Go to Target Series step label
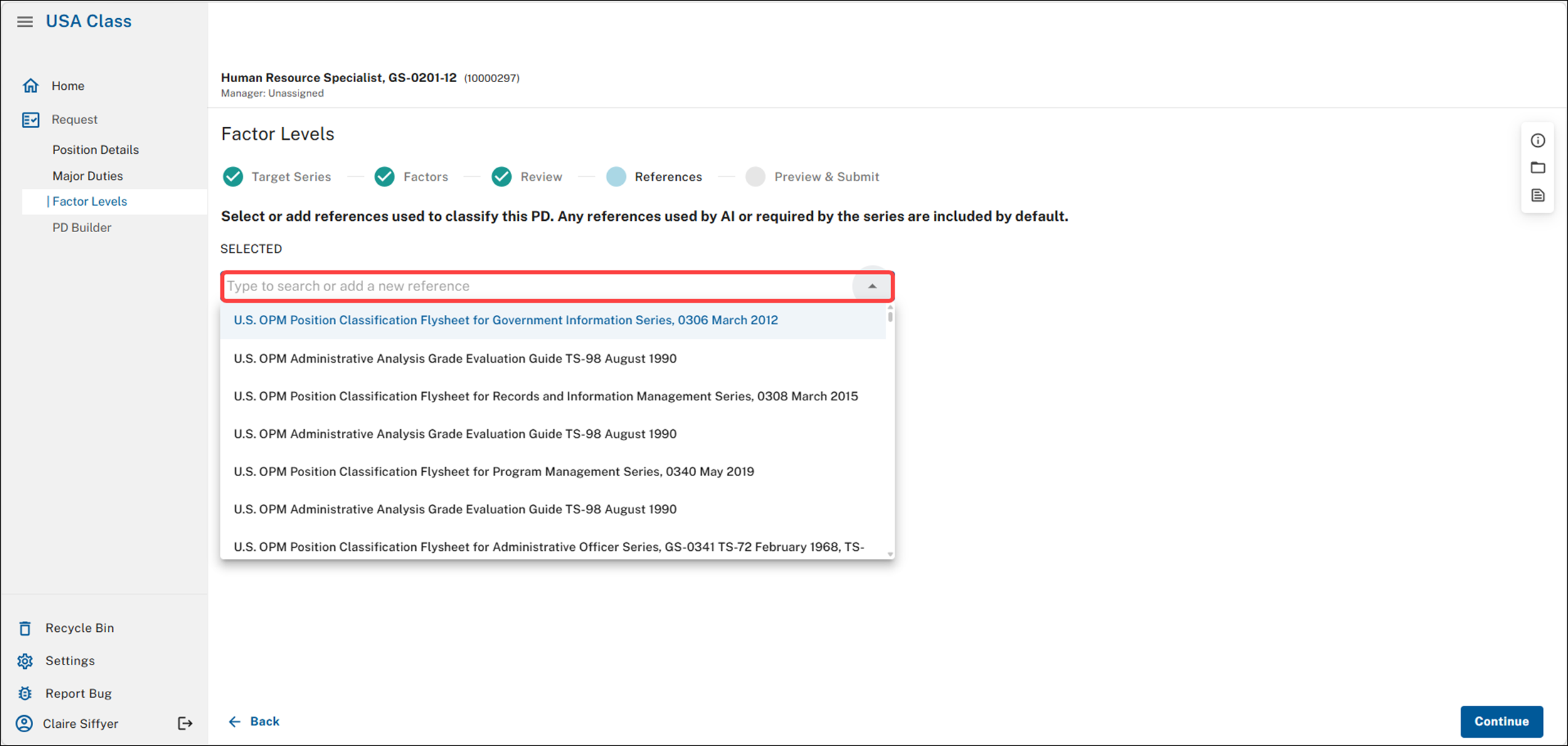 (x=291, y=177)
